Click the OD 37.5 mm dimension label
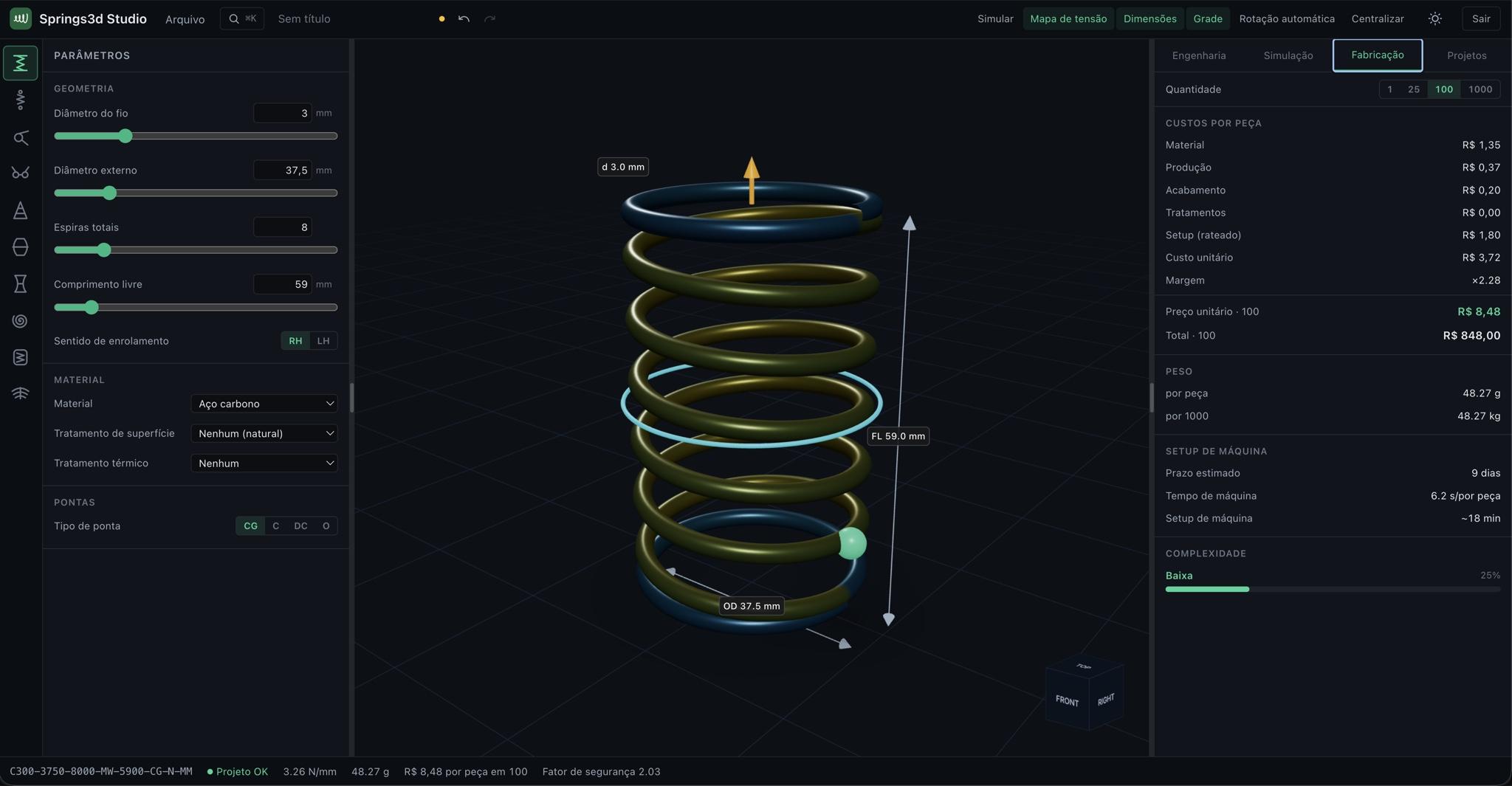 click(x=752, y=606)
